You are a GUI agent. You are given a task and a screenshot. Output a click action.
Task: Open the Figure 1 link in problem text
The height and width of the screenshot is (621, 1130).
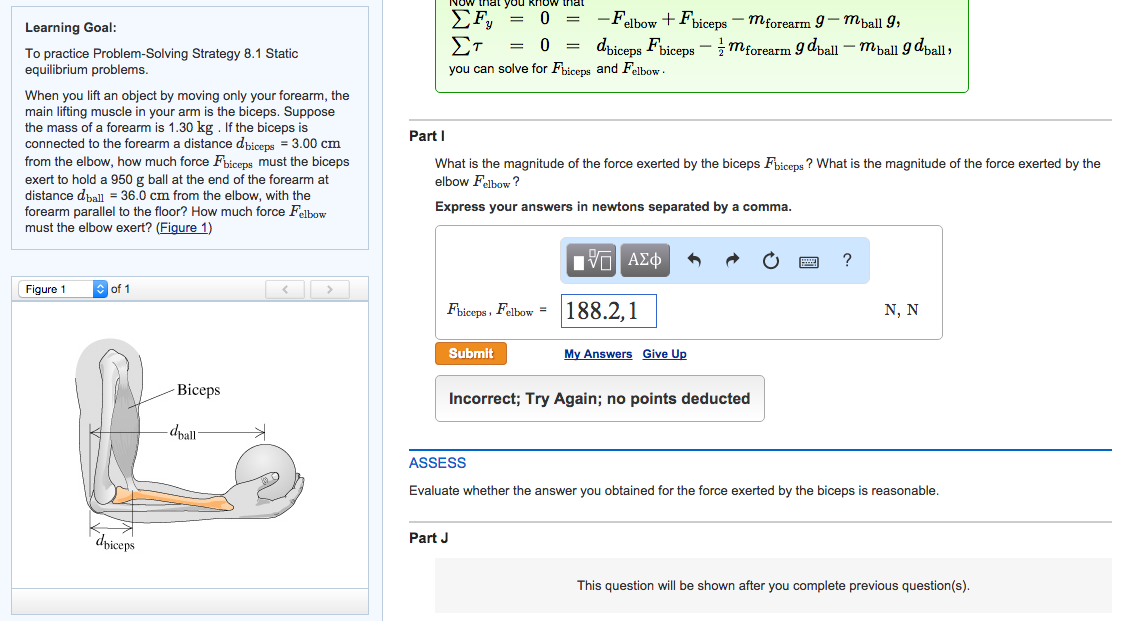click(185, 227)
